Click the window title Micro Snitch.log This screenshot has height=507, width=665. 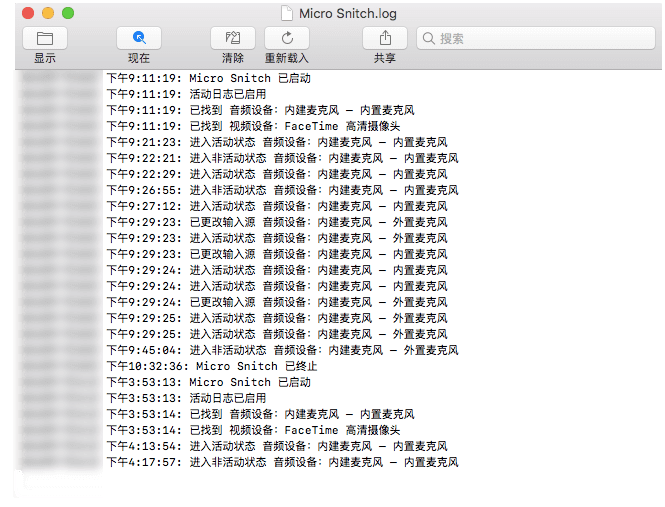click(x=348, y=14)
